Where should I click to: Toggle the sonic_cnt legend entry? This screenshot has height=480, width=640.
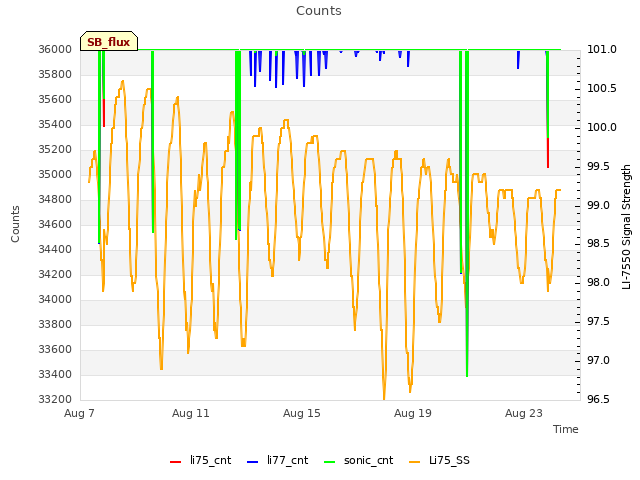click(x=358, y=460)
